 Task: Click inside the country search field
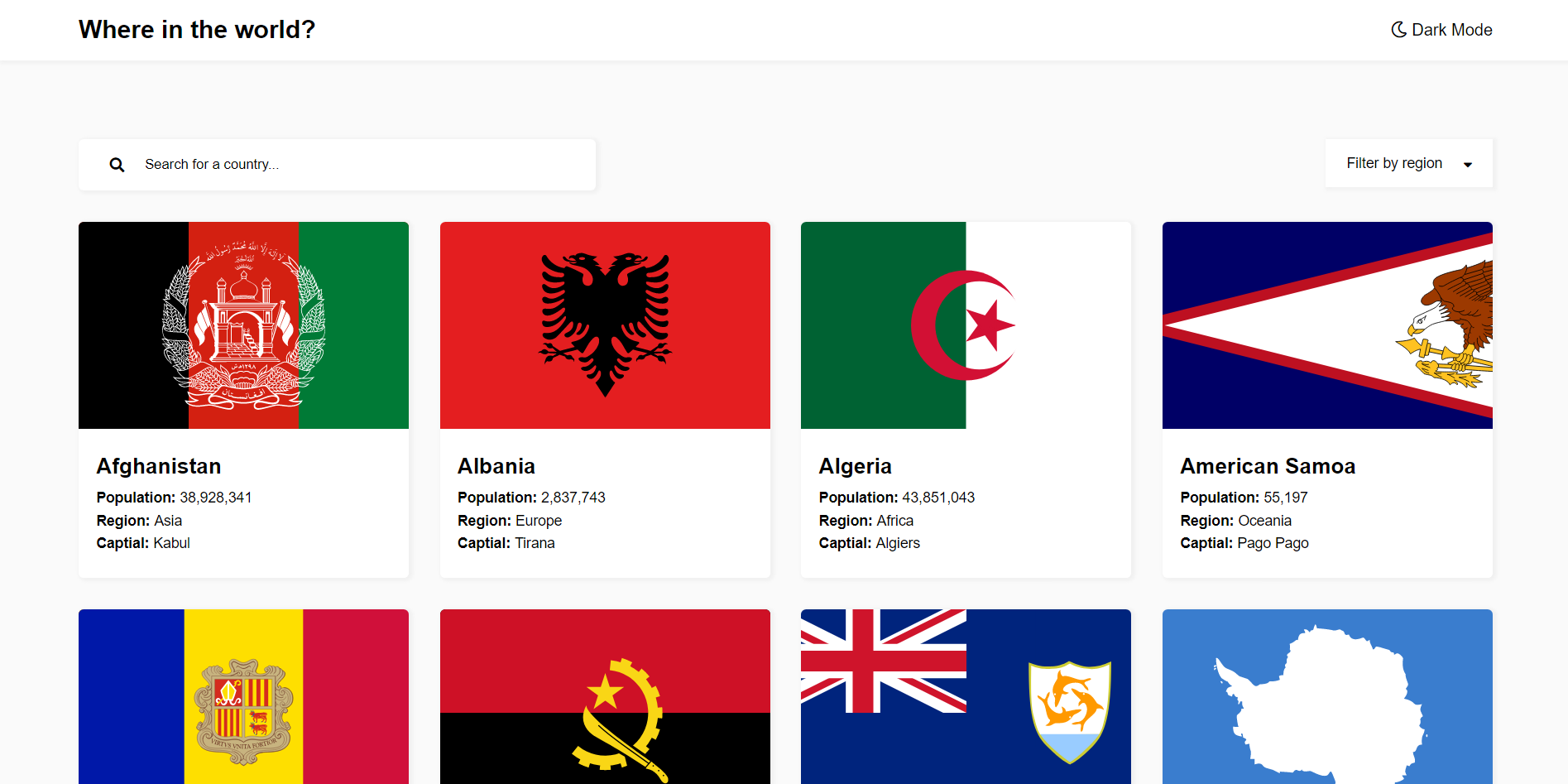point(331,164)
